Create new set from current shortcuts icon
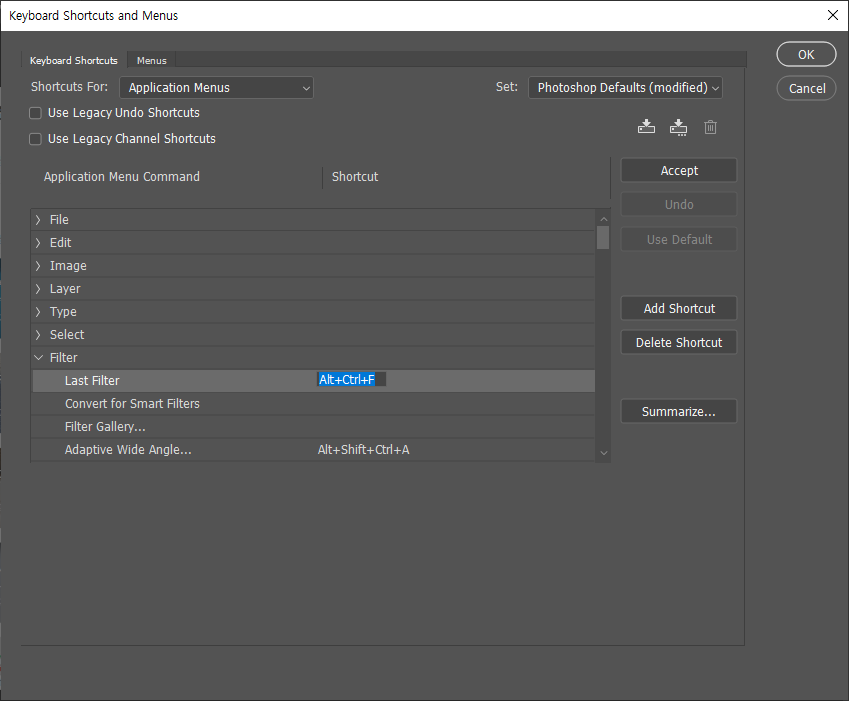849x701 pixels. tap(678, 127)
